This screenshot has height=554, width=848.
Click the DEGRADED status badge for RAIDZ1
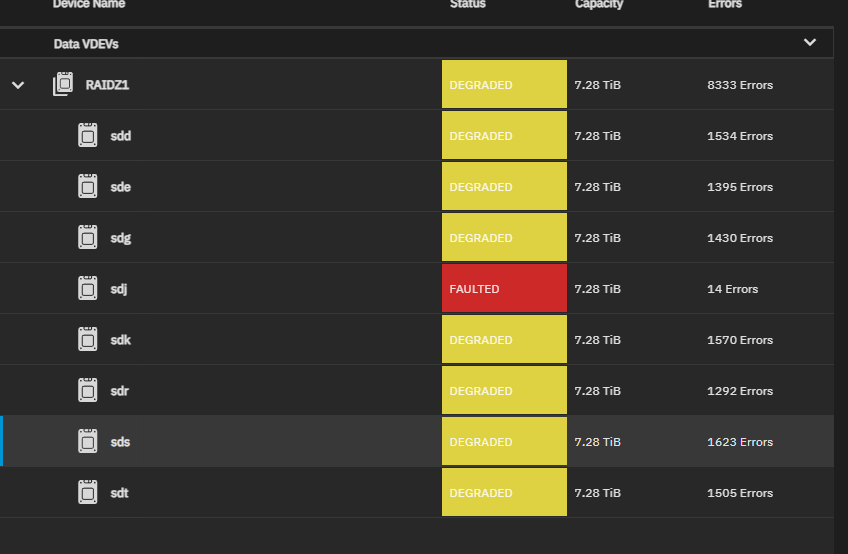504,85
